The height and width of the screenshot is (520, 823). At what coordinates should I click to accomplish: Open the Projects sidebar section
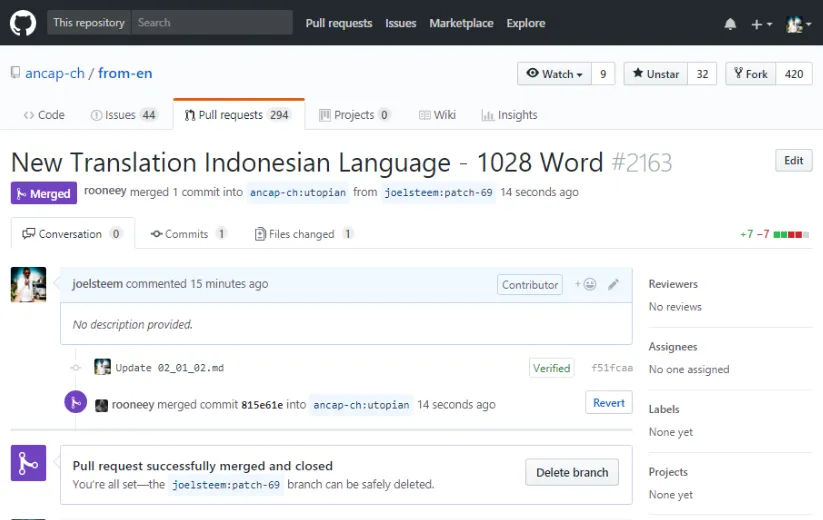(668, 472)
